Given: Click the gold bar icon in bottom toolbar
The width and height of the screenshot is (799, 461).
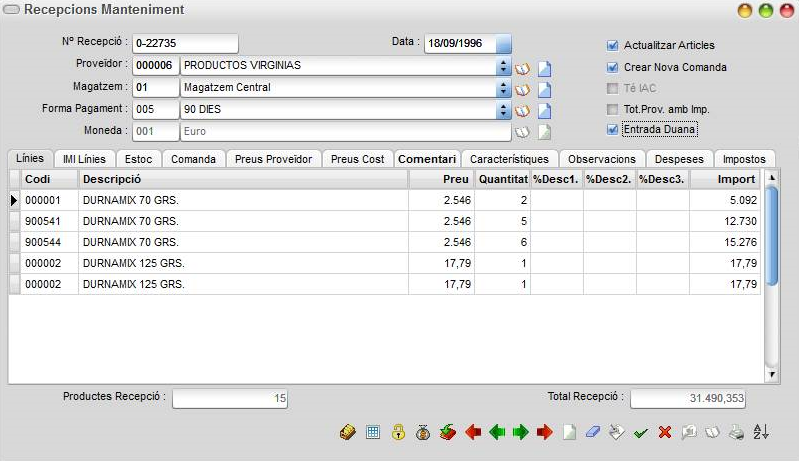Looking at the screenshot, I should pyautogui.click(x=348, y=432).
